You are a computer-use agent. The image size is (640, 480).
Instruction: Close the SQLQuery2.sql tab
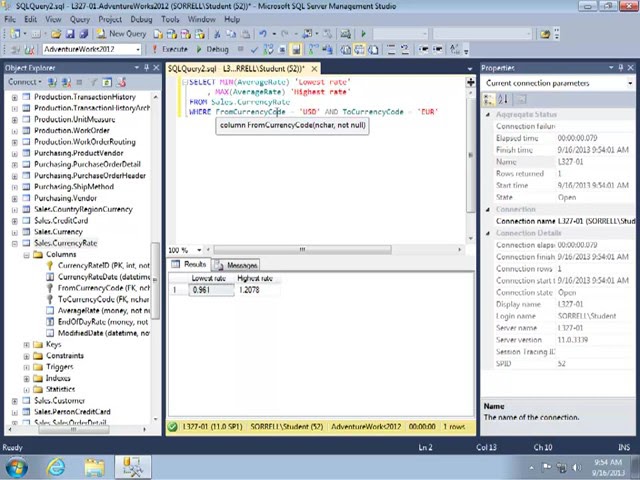point(314,68)
